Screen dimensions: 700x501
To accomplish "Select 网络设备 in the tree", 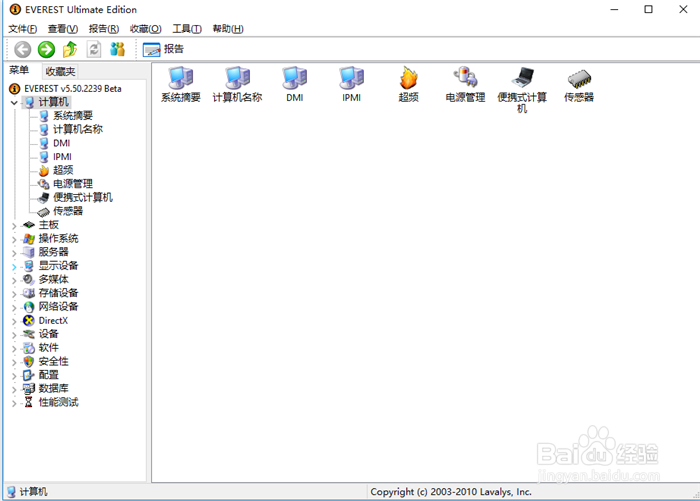I will pyautogui.click(x=58, y=306).
